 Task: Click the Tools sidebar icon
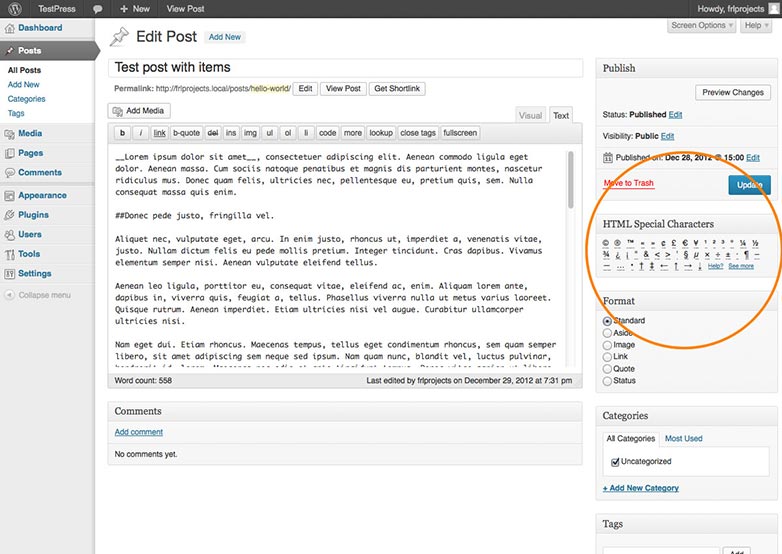coord(9,254)
